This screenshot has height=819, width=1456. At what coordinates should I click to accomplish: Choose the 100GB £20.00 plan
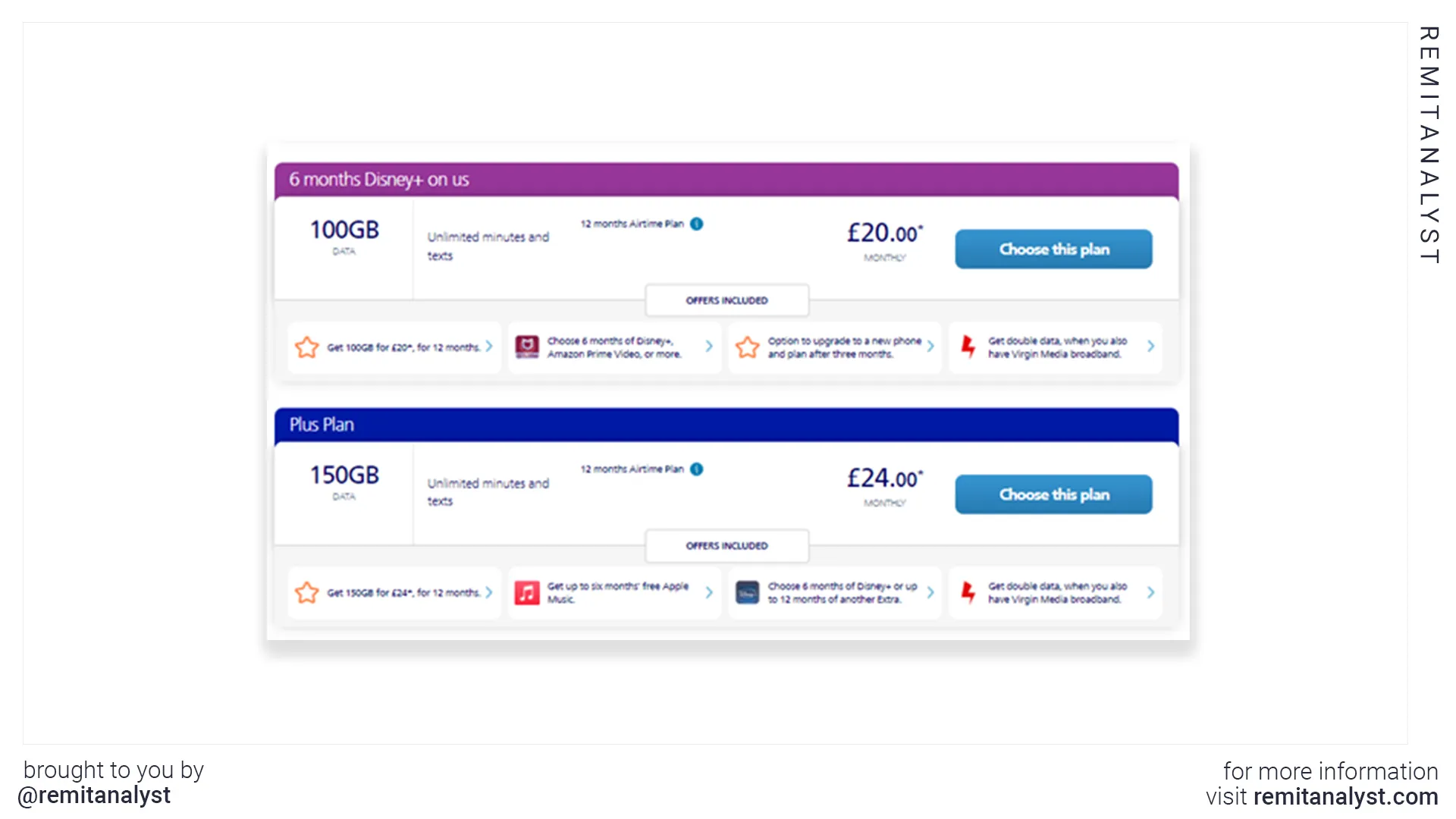click(1053, 249)
